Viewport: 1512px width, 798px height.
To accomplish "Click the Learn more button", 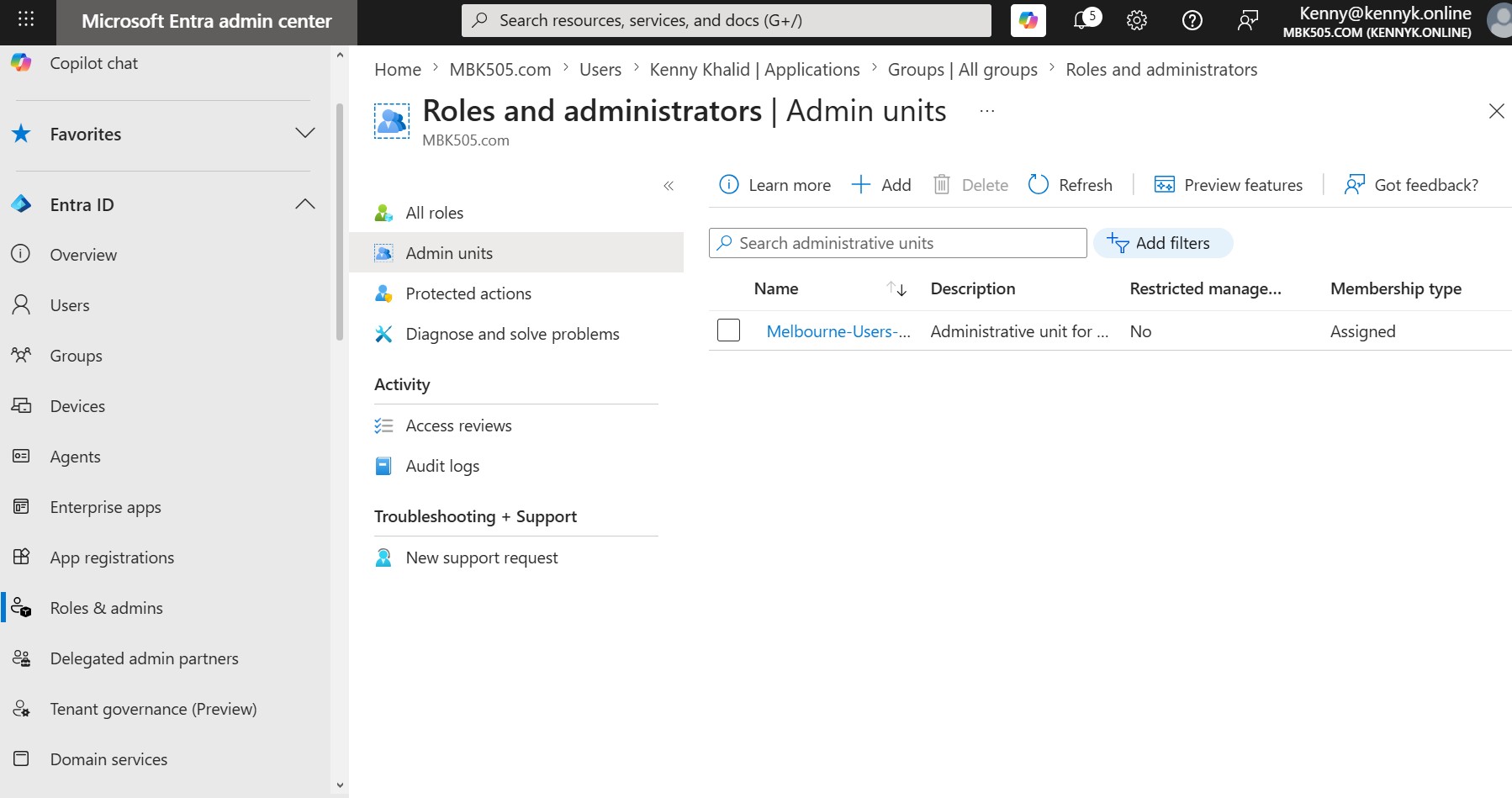I will click(775, 185).
